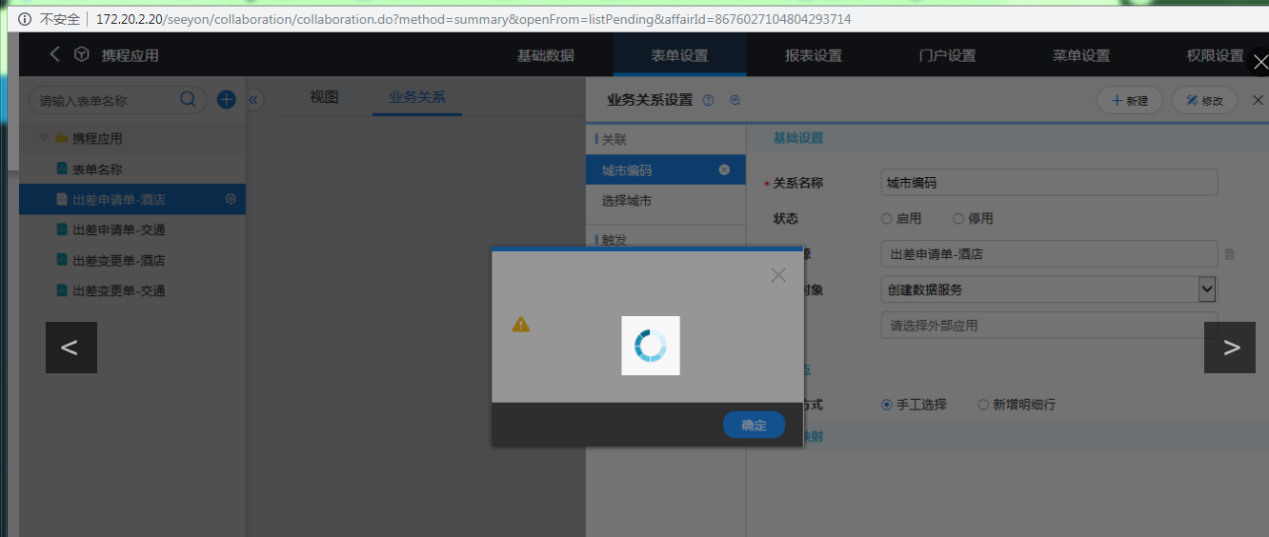Screen dimensions: 1269x537
Task: Remove the 城市编码 relation with its x icon
Action: click(724, 170)
